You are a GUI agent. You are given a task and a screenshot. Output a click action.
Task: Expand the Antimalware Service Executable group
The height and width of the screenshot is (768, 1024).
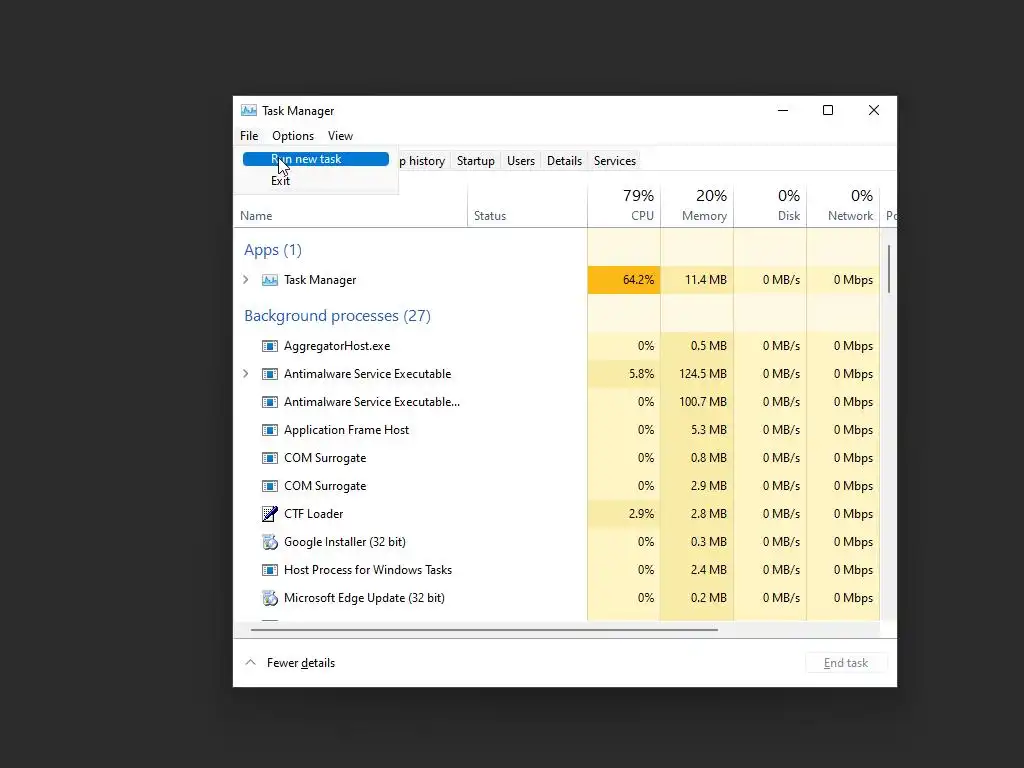(246, 374)
